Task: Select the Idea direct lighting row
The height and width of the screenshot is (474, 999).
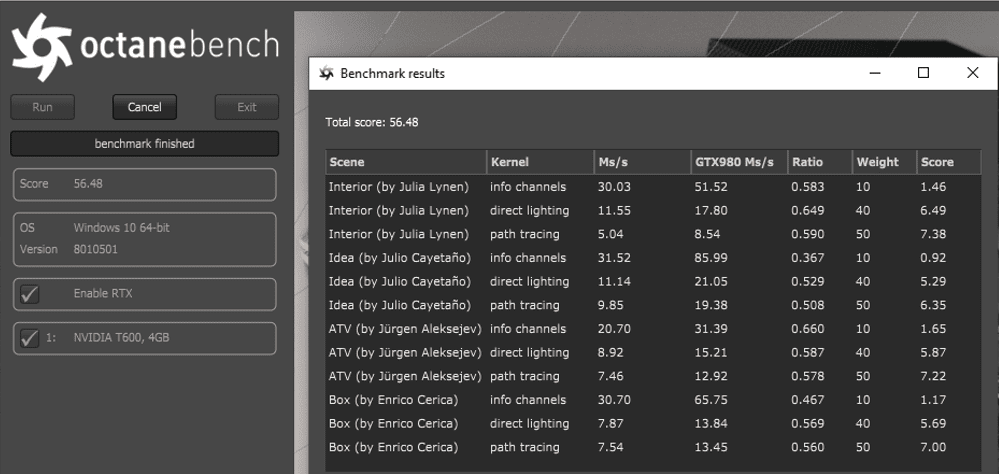Action: point(653,281)
